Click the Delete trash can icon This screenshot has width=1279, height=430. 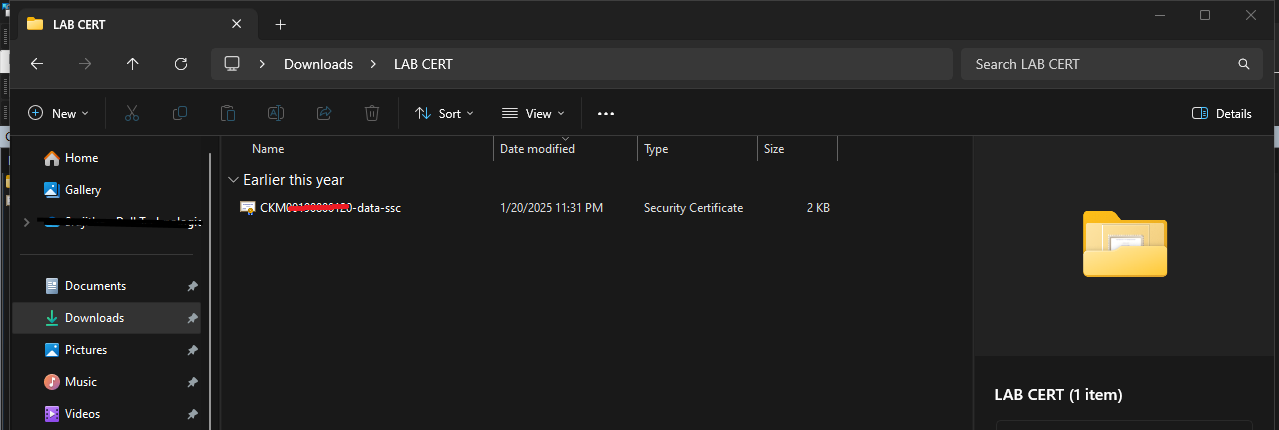coord(372,114)
